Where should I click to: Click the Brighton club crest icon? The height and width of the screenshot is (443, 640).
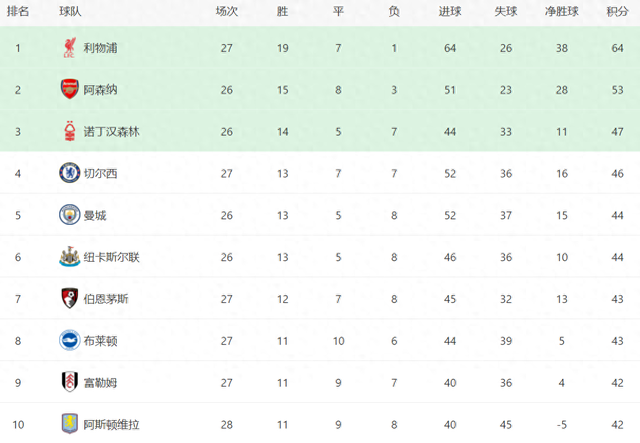coord(70,341)
